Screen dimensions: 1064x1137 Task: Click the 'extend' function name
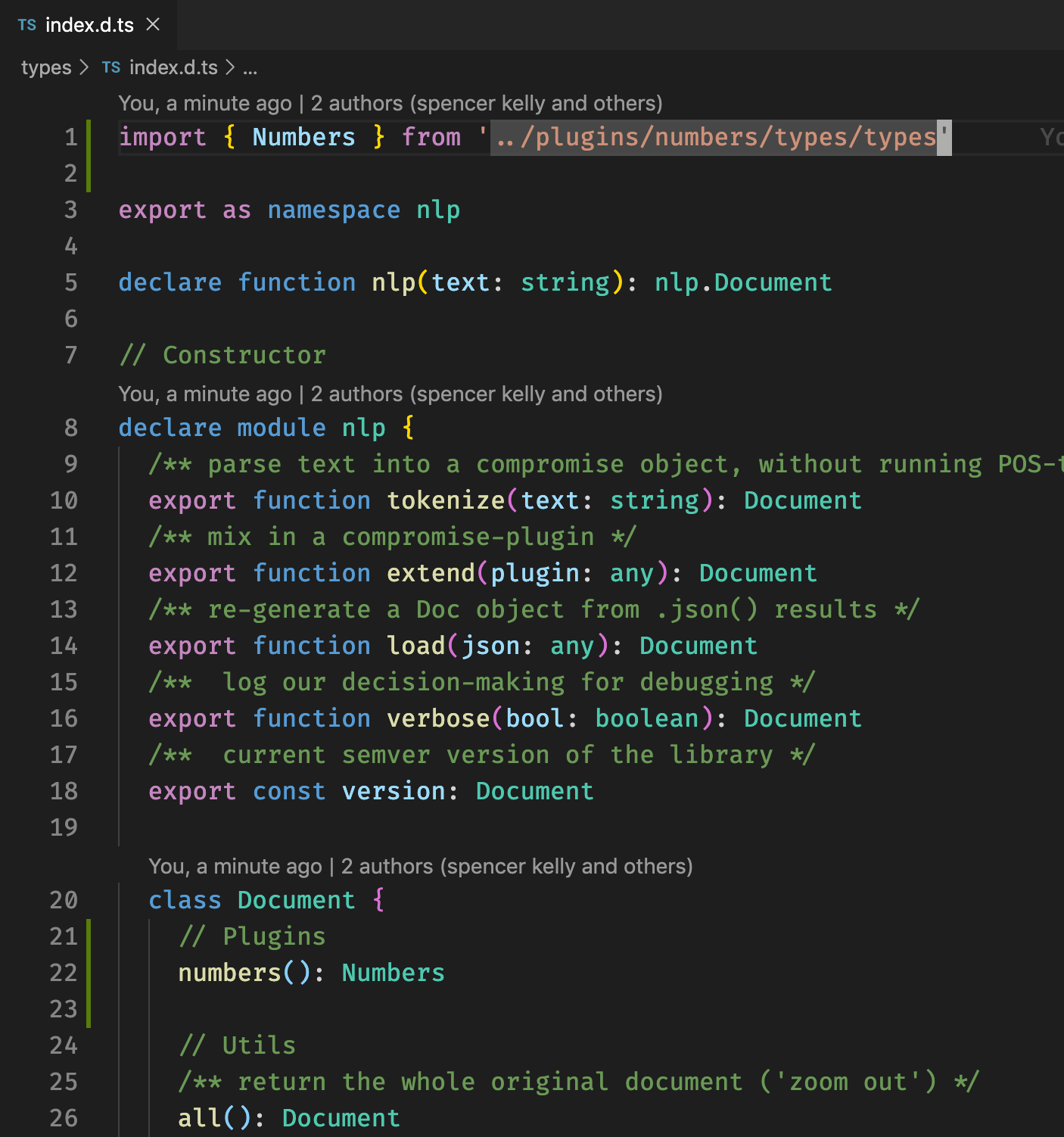tap(431, 573)
